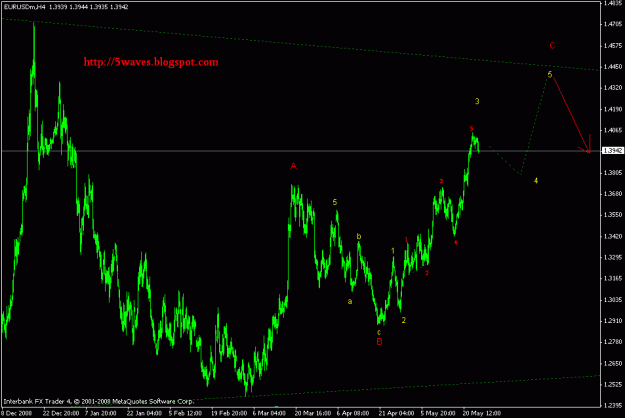The width and height of the screenshot is (625, 418).
Task: Click the 1.3295 price axis value
Action: point(613,257)
